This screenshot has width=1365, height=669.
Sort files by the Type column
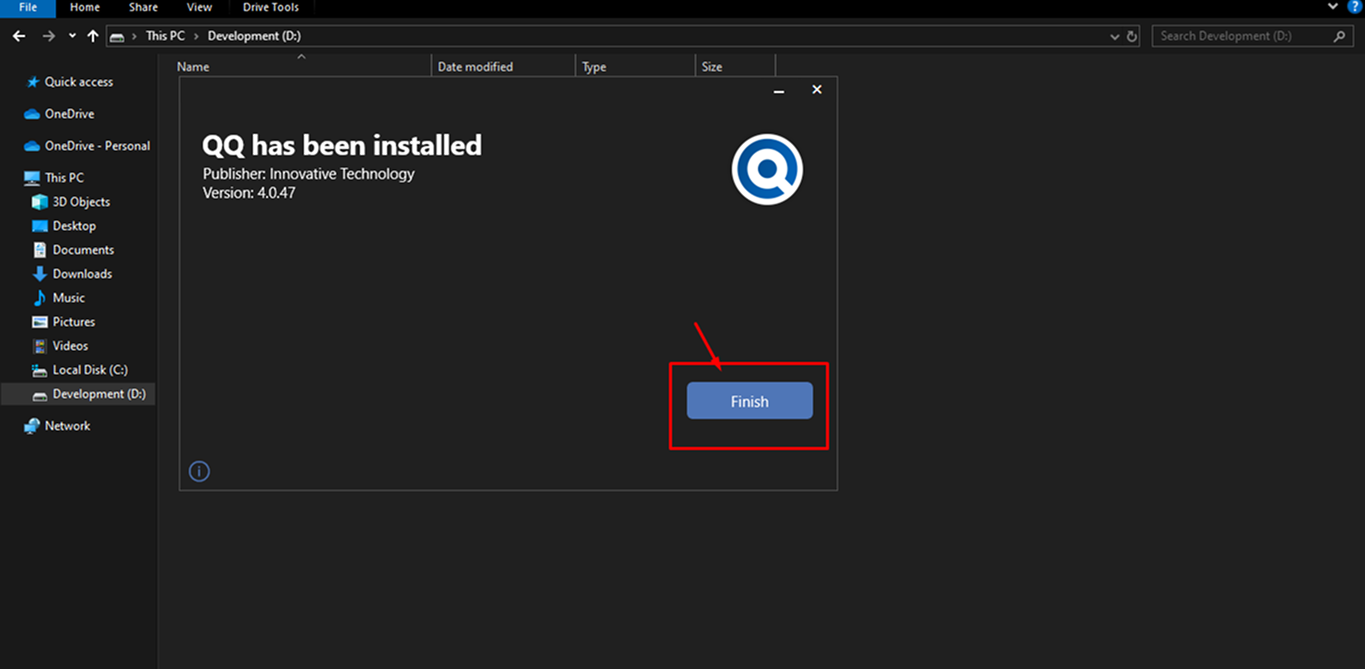[636, 67]
